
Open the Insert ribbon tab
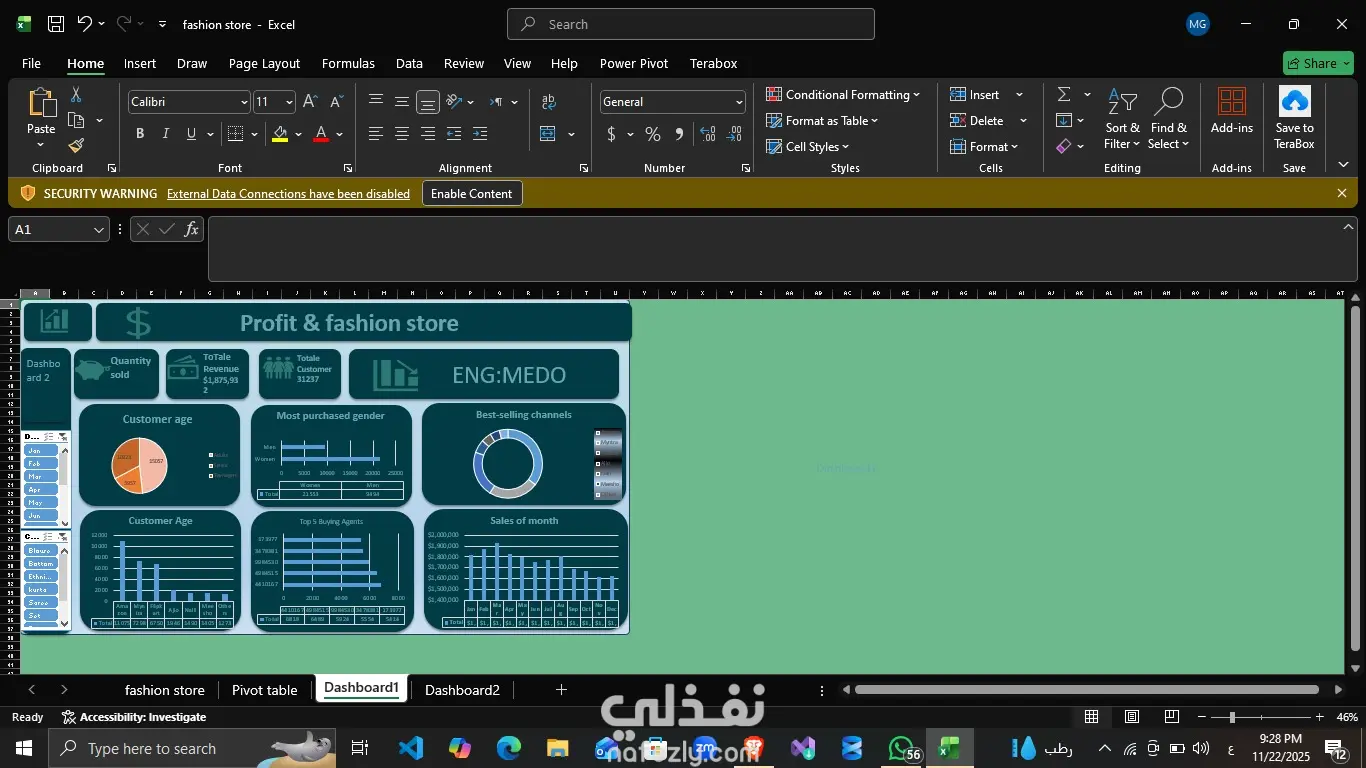pos(140,63)
